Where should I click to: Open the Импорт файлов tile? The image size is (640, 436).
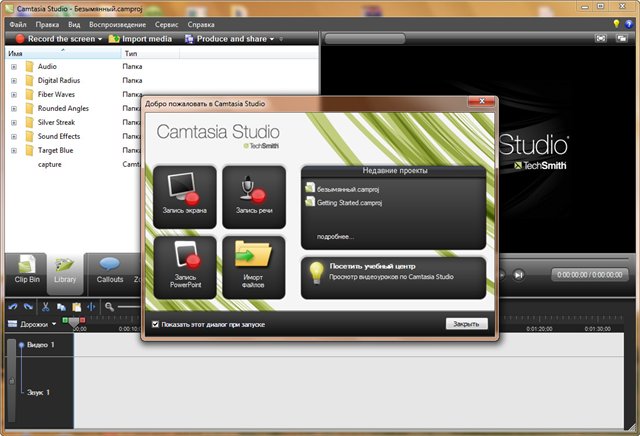click(254, 267)
